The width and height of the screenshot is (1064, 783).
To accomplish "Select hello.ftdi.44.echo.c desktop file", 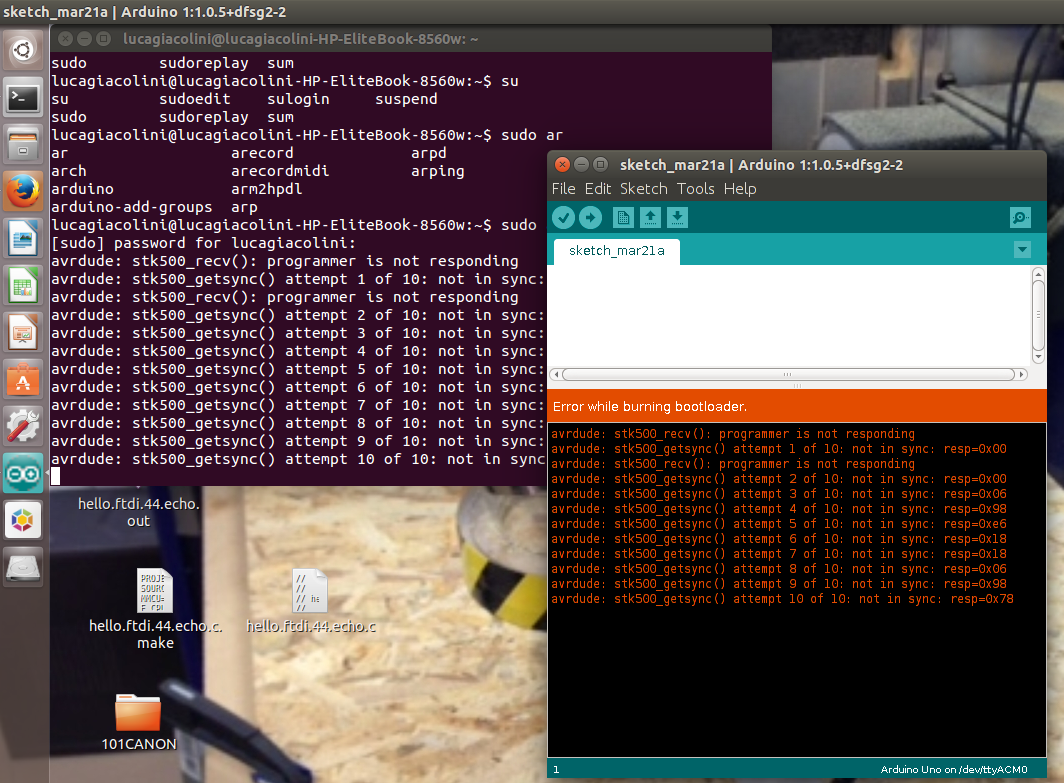I will click(311, 602).
